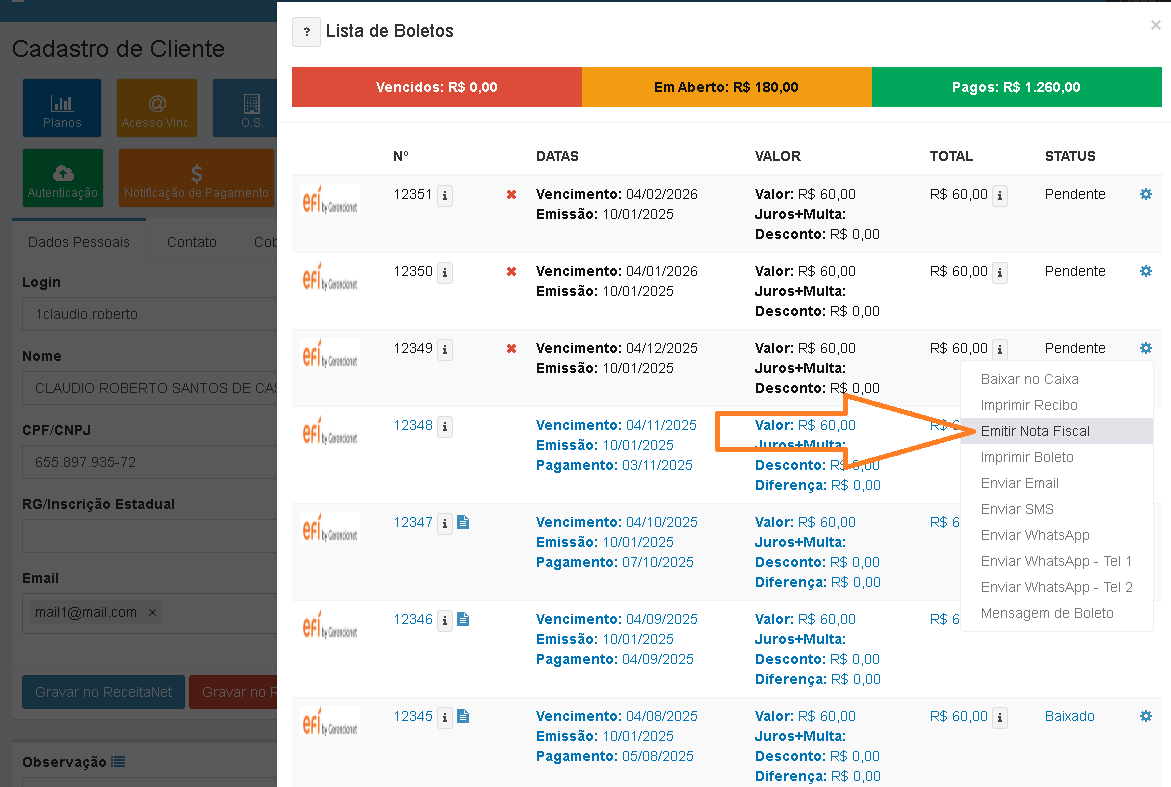The height and width of the screenshot is (787, 1171).
Task: Open gear options for boleto 12345
Action: click(x=1146, y=716)
